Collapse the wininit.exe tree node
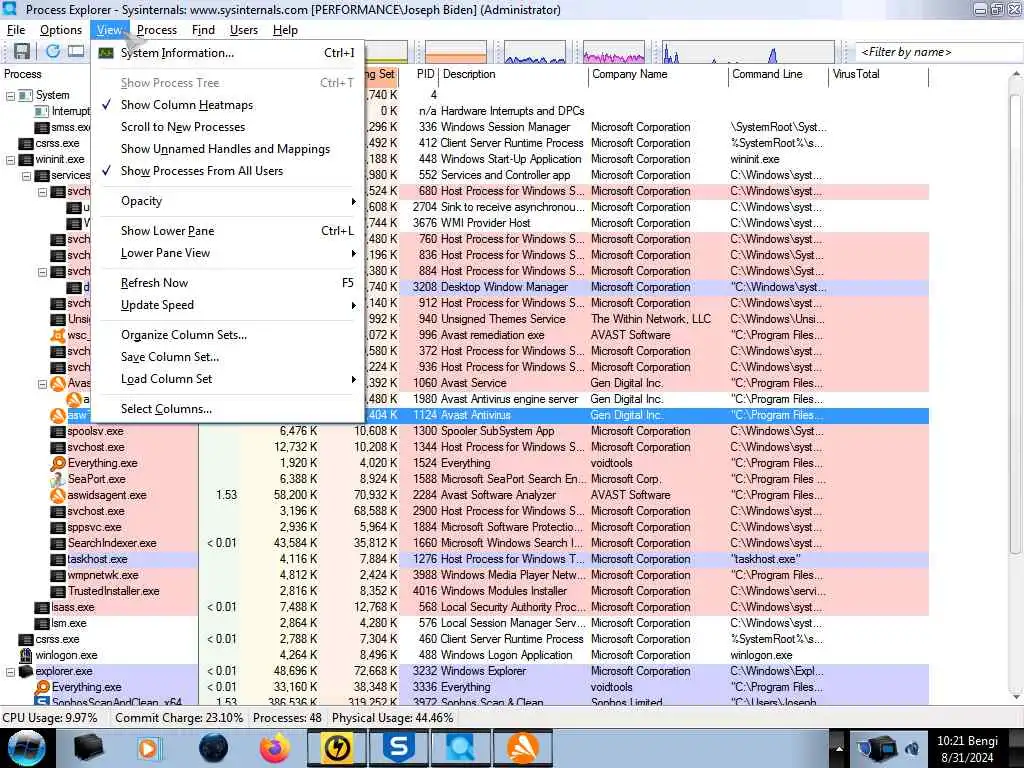The height and width of the screenshot is (768, 1024). point(10,159)
